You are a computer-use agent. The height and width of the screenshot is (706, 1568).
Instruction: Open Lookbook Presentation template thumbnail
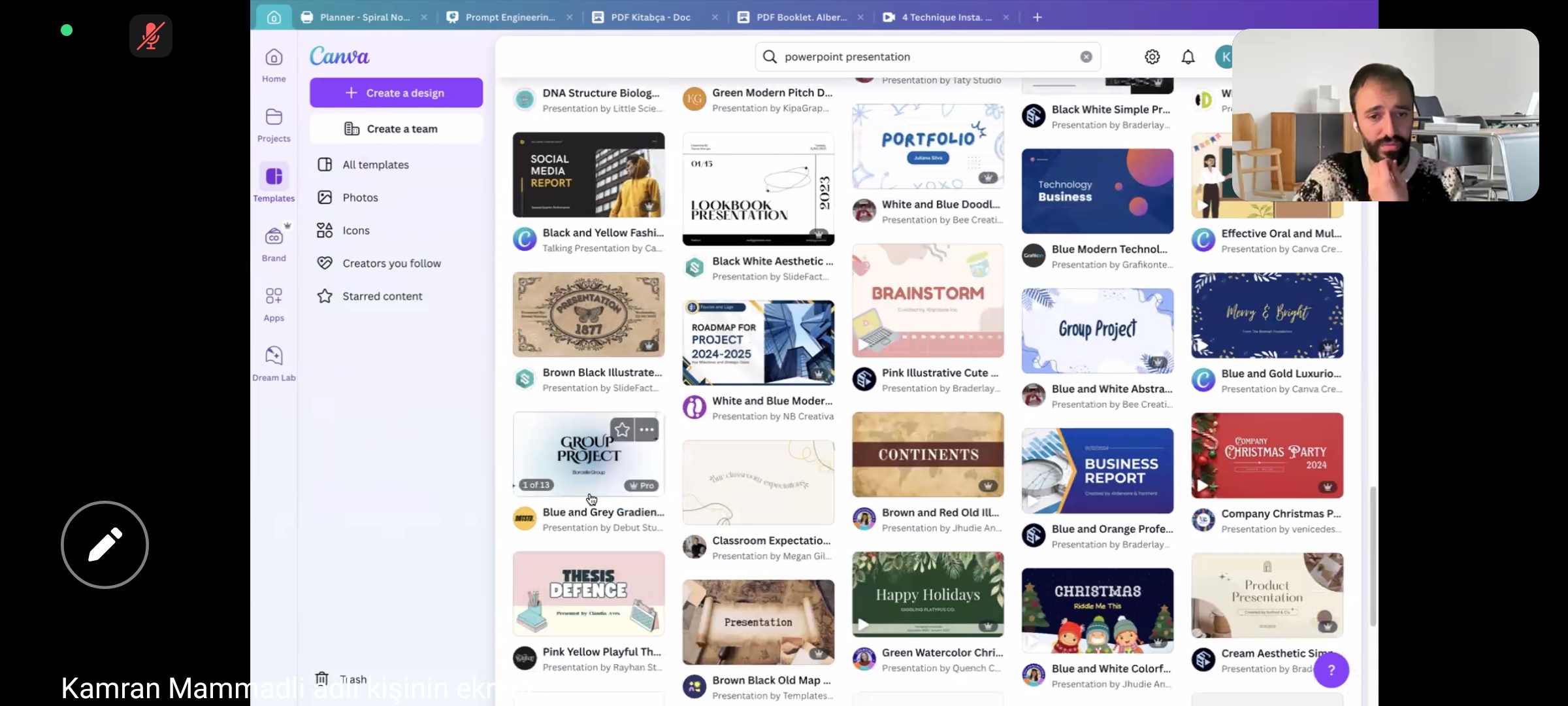click(x=758, y=189)
